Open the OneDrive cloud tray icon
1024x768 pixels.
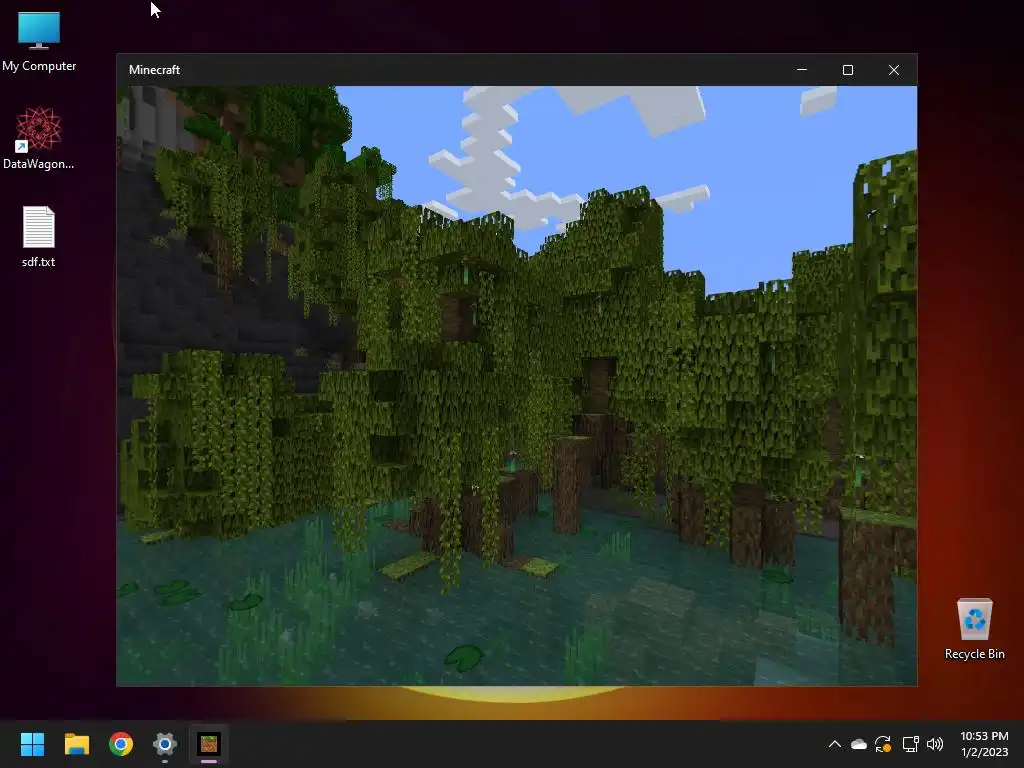tap(859, 744)
